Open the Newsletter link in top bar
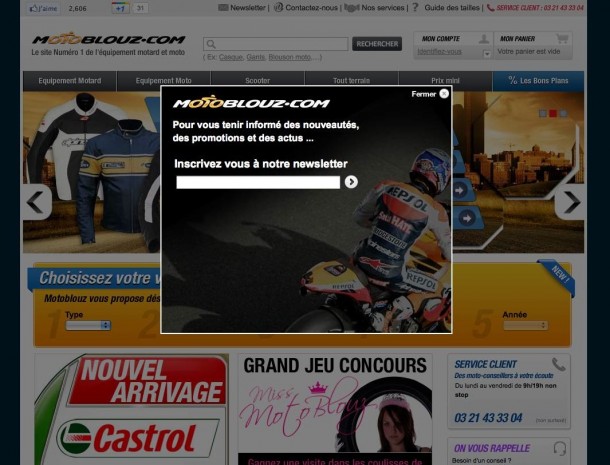Screen dimensions: 610x465 [247, 7]
